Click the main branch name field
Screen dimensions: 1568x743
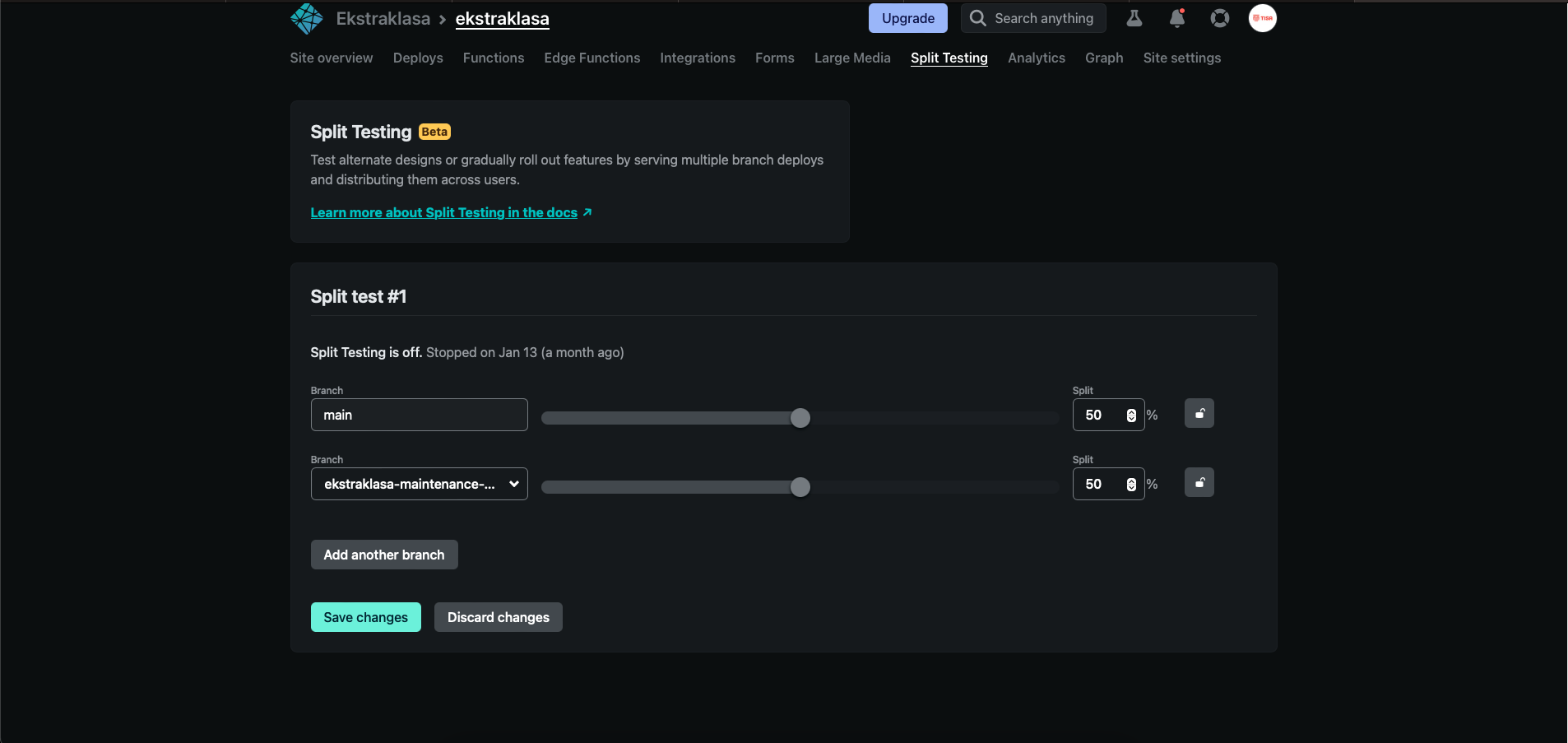coord(420,415)
